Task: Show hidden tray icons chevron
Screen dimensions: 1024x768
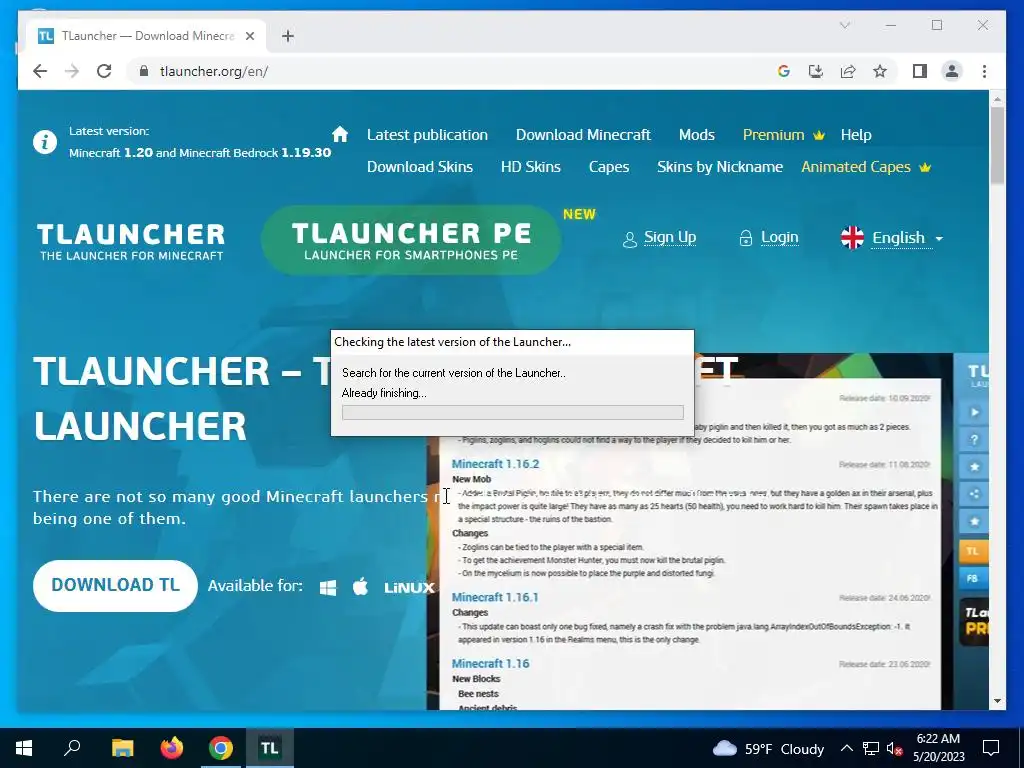Action: pos(846,748)
